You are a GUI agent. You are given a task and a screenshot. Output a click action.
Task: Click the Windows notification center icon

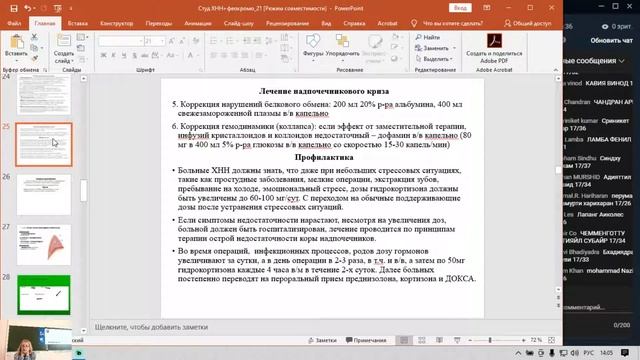point(624,352)
